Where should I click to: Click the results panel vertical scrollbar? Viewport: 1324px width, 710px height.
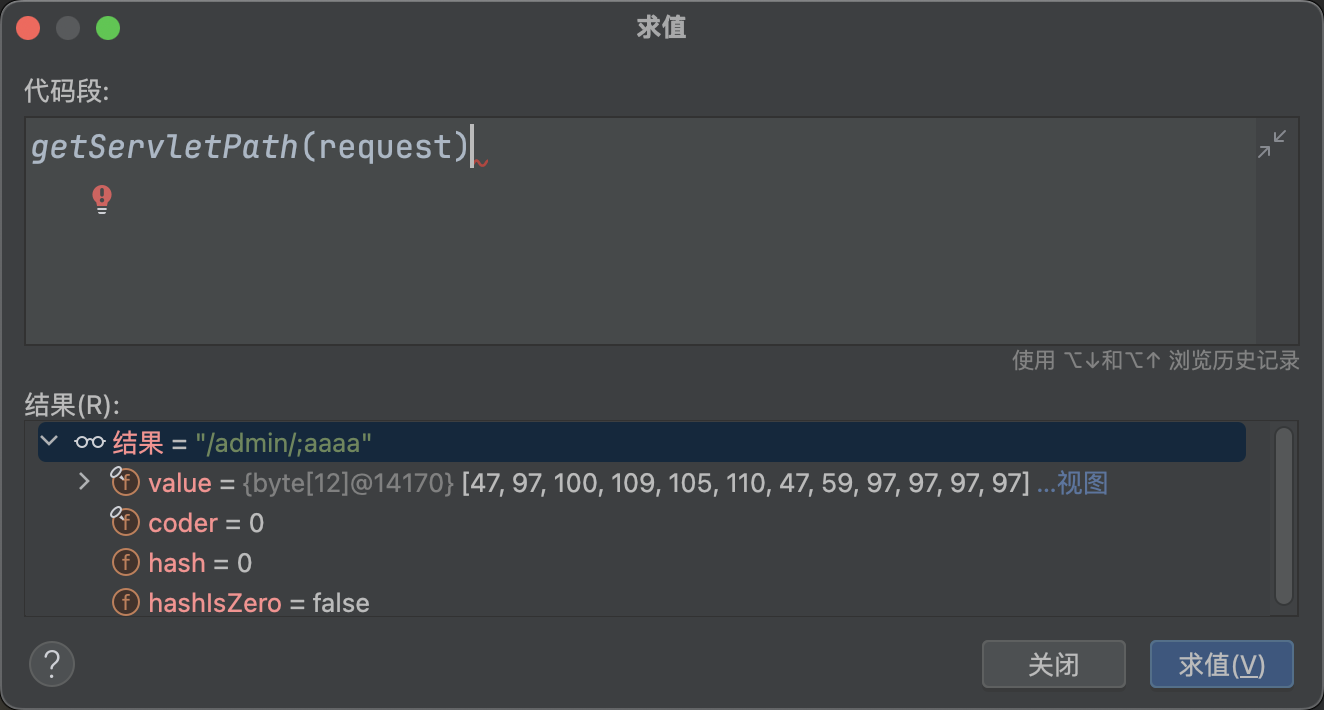click(x=1284, y=515)
